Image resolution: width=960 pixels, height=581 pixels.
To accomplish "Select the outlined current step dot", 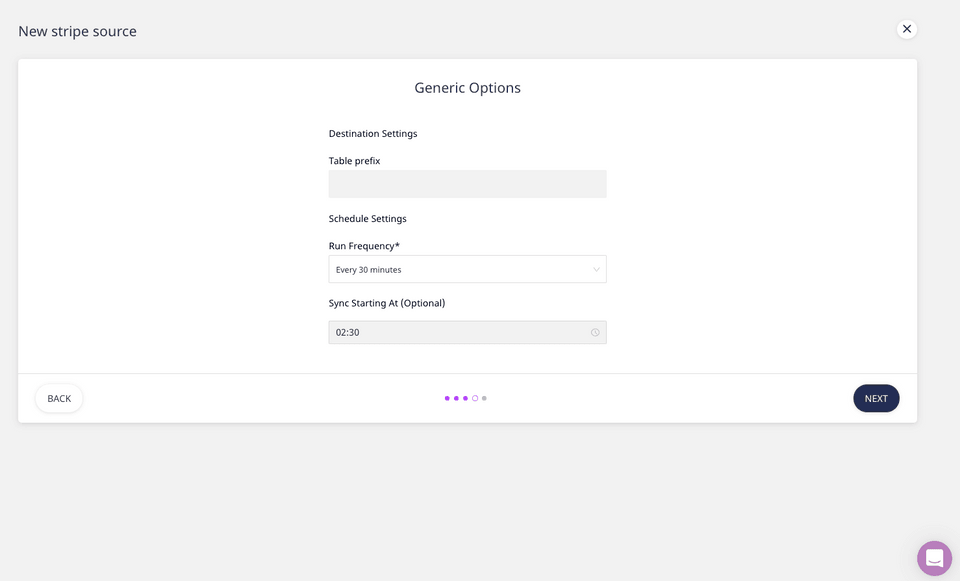I will [475, 397].
